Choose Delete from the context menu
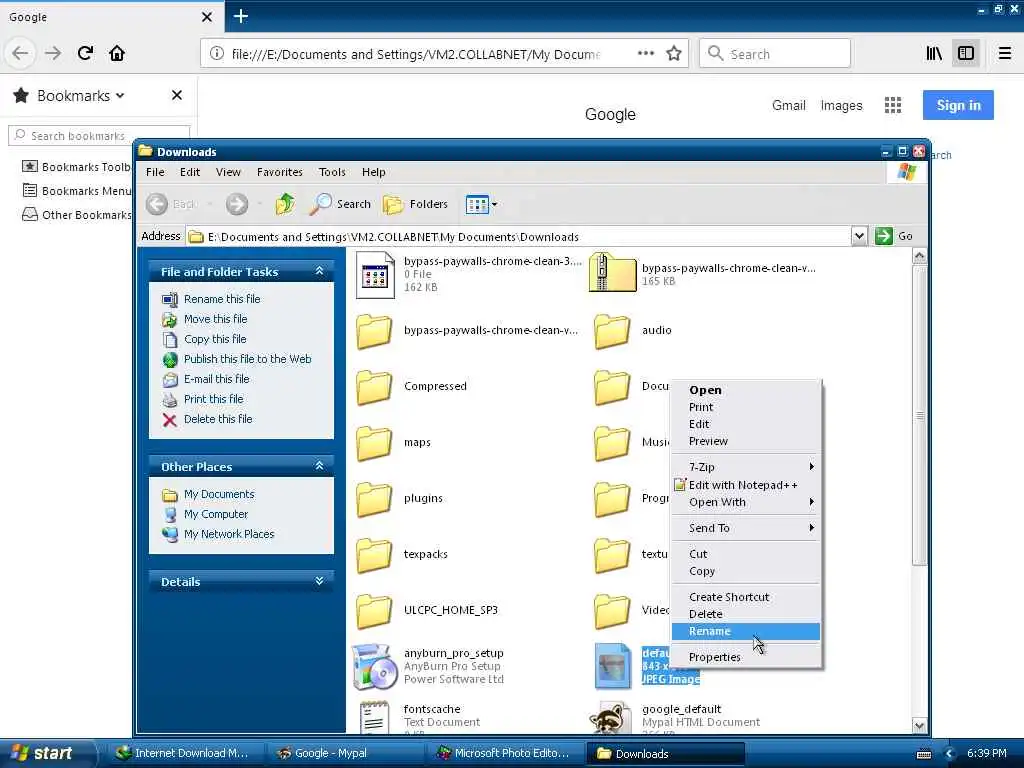The height and width of the screenshot is (768, 1024). tap(746, 614)
